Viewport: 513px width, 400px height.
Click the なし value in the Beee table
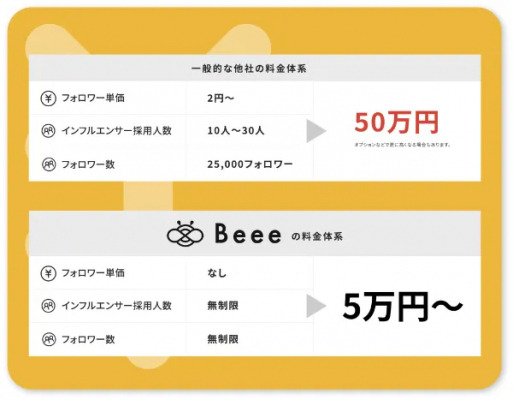point(217,273)
